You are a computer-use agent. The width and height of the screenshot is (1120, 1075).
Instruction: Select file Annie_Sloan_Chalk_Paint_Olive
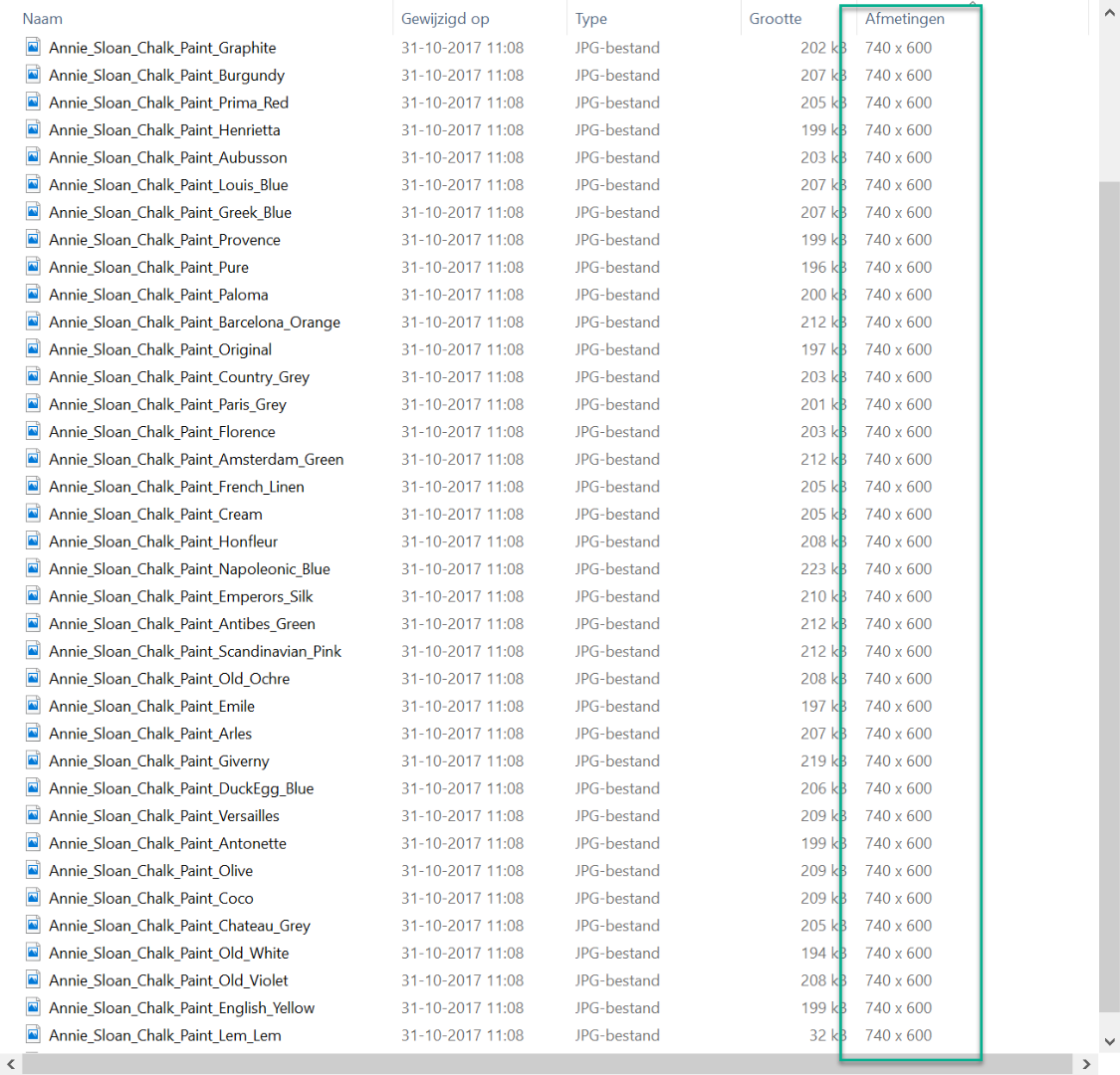point(150,871)
